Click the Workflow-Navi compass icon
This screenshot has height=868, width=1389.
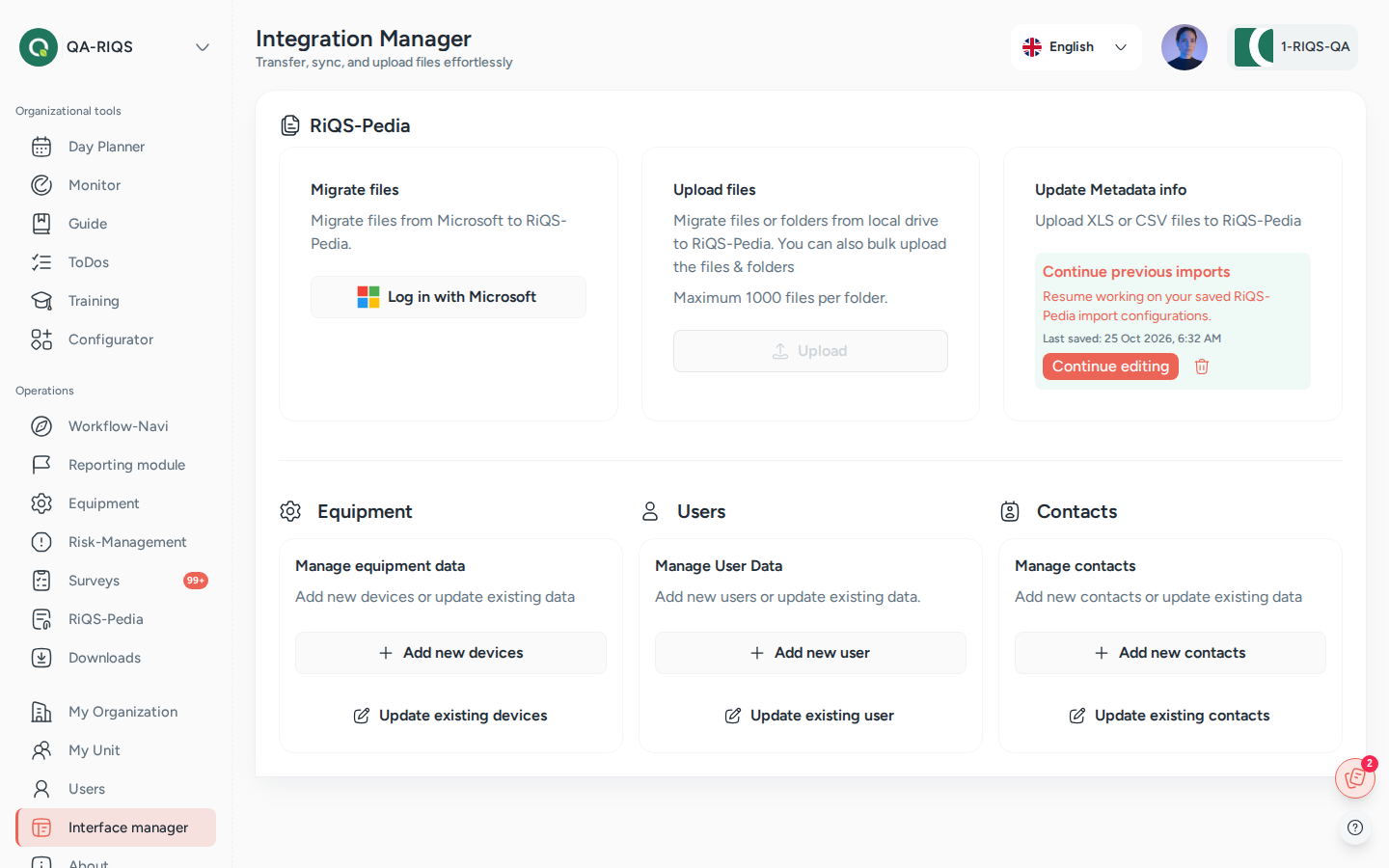point(41,426)
